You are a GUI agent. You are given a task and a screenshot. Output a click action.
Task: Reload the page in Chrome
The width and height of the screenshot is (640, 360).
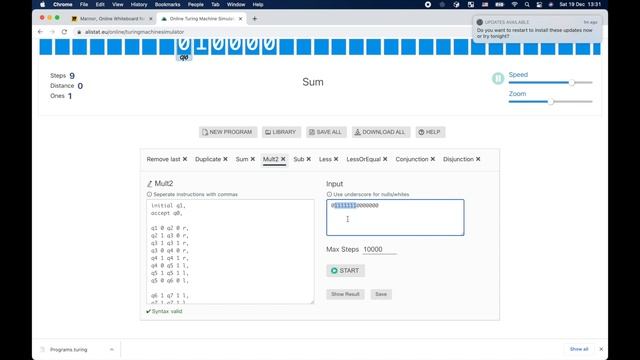[x=64, y=32]
